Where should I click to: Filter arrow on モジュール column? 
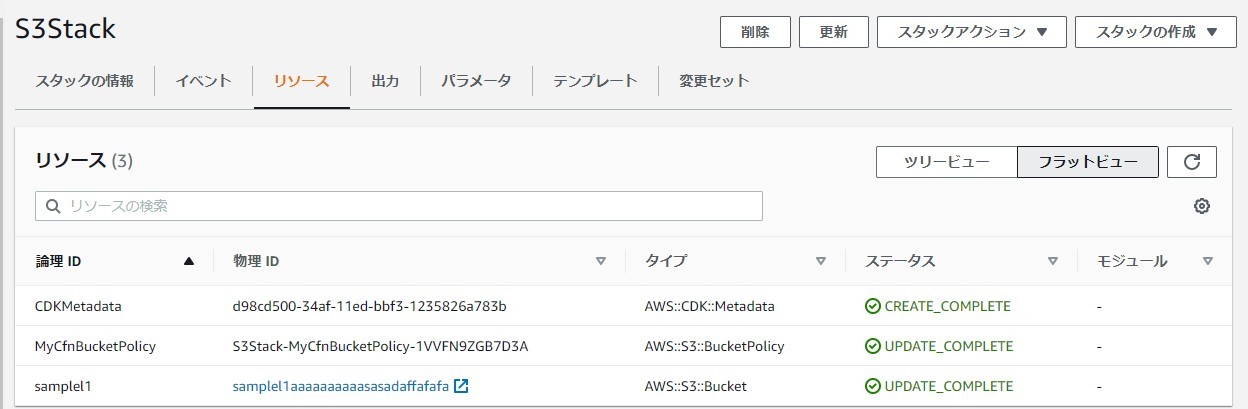coord(1208,261)
